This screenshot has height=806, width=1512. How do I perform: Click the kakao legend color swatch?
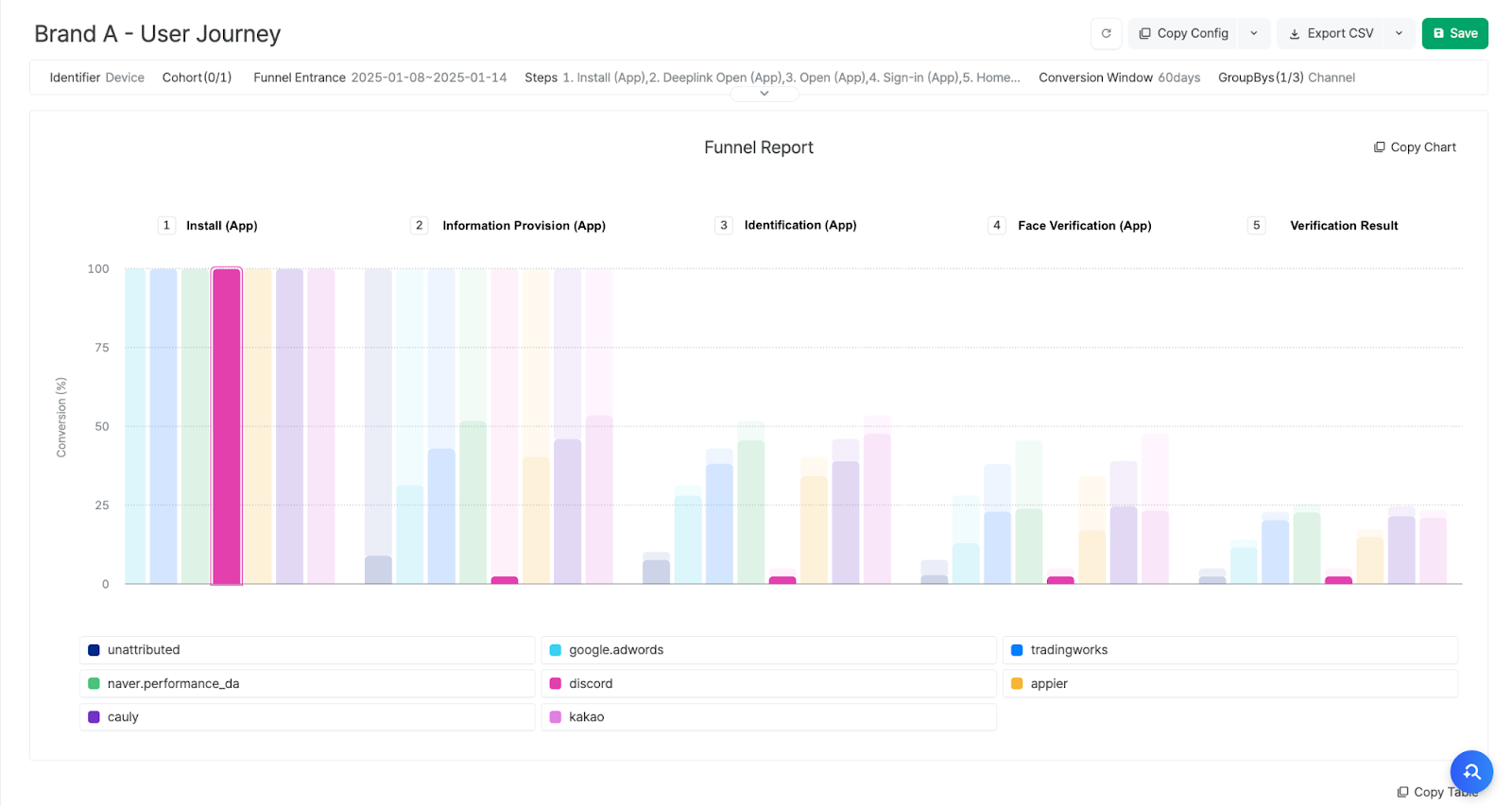coord(556,717)
